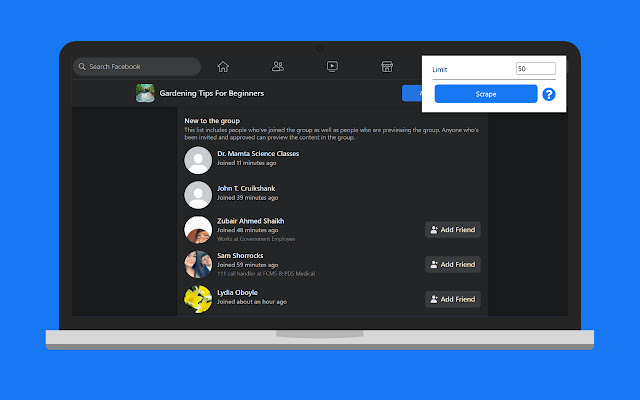Click the Search Facebook box
The height and width of the screenshot is (400, 640).
137,67
